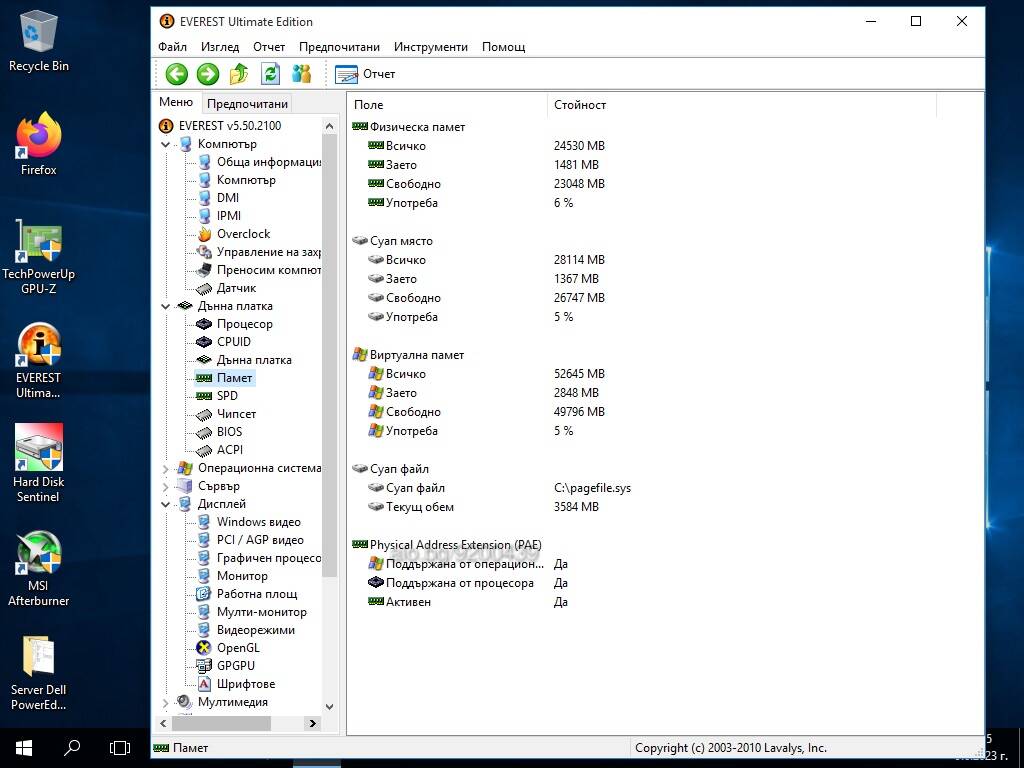
Task: Click the C:\pagefile.sys value
Action: tap(592, 488)
